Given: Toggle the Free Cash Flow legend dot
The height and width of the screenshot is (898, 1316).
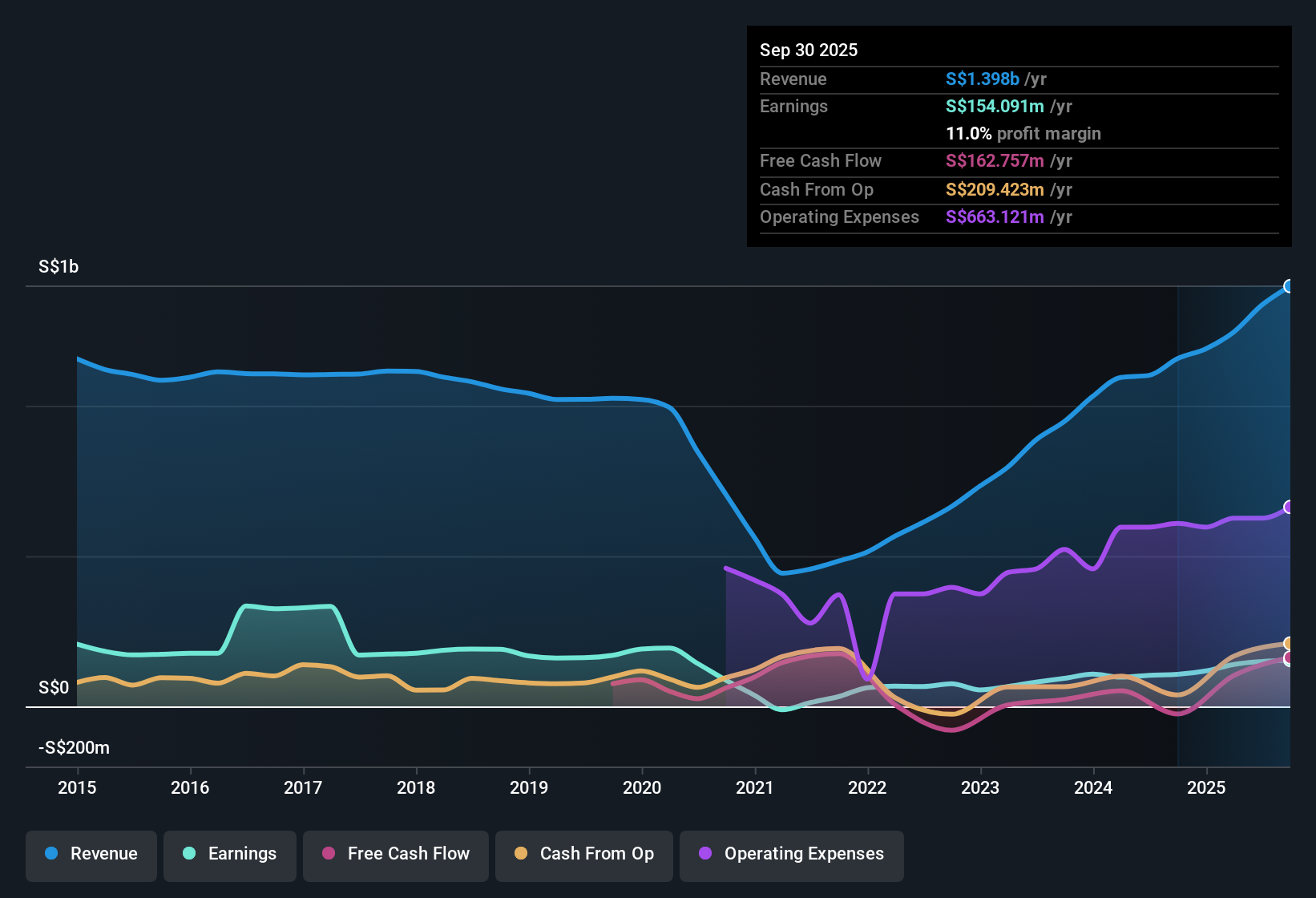Looking at the screenshot, I should (x=328, y=854).
